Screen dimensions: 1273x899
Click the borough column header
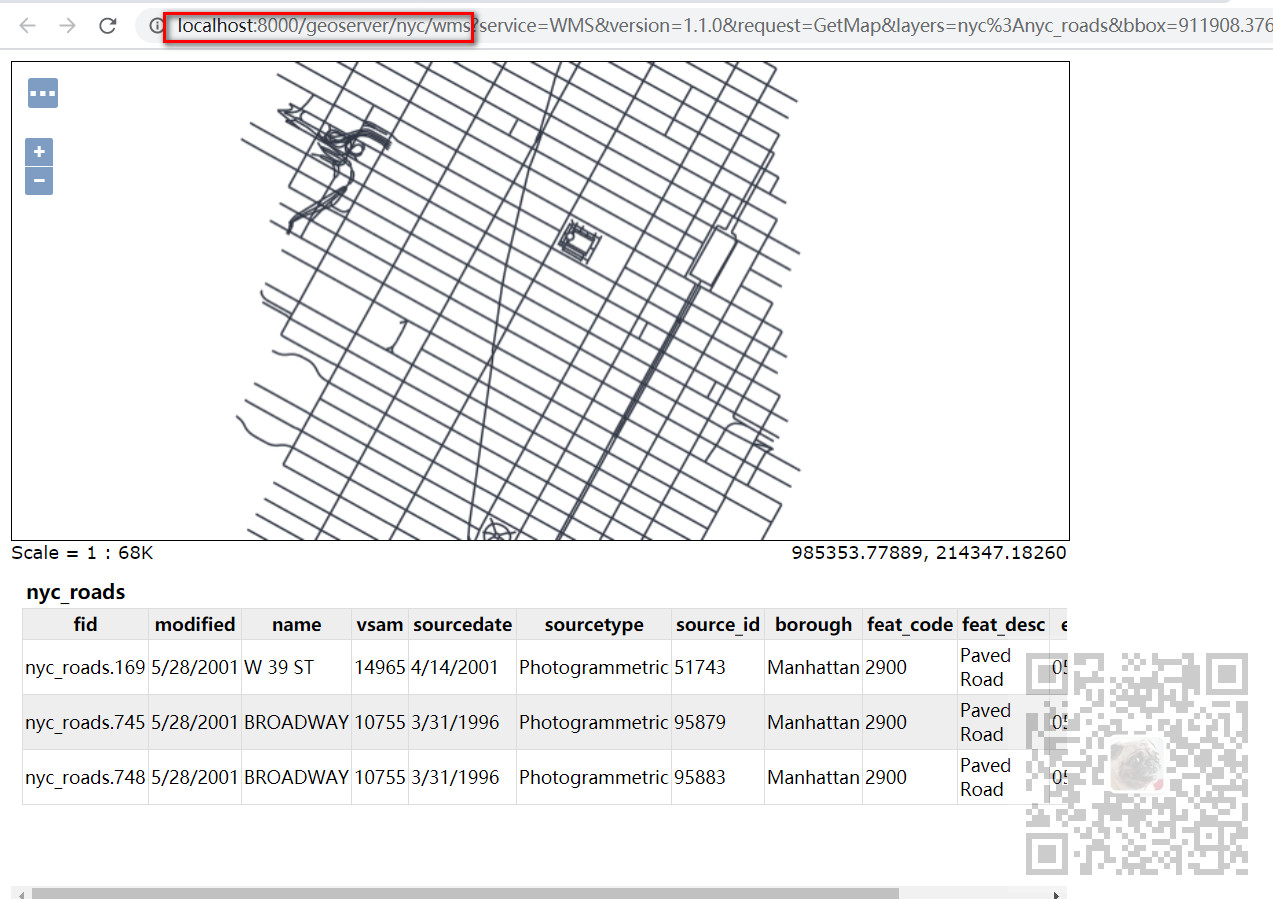(813, 625)
